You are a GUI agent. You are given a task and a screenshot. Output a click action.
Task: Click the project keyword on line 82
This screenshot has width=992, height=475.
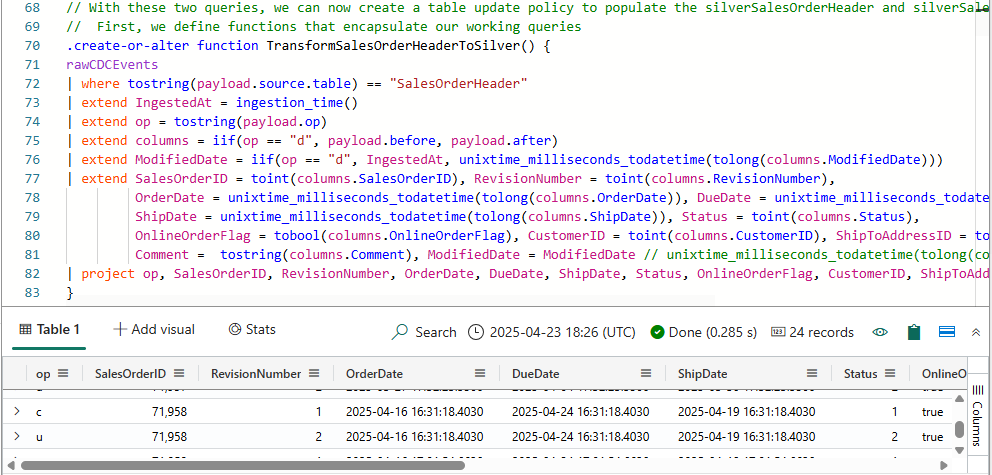108,273
